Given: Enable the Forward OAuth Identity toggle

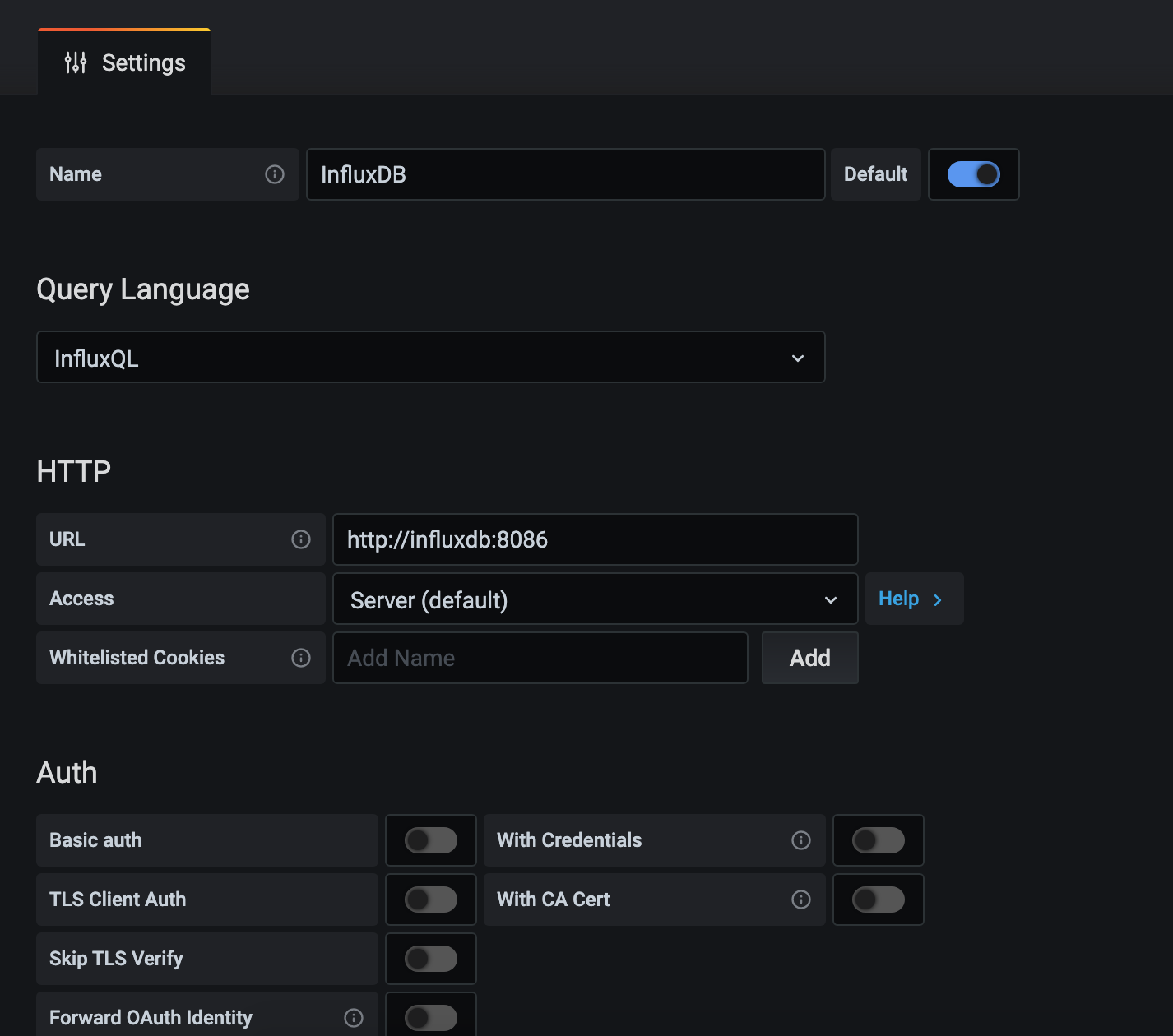Looking at the screenshot, I should pyautogui.click(x=431, y=1018).
